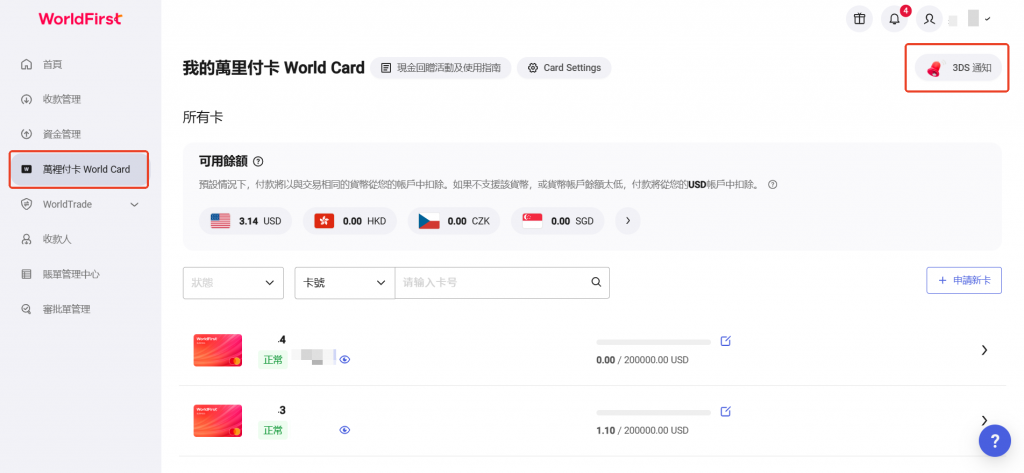Expand the account menu arrow beside the profile
This screenshot has height=473, width=1024.
tap(988, 19)
